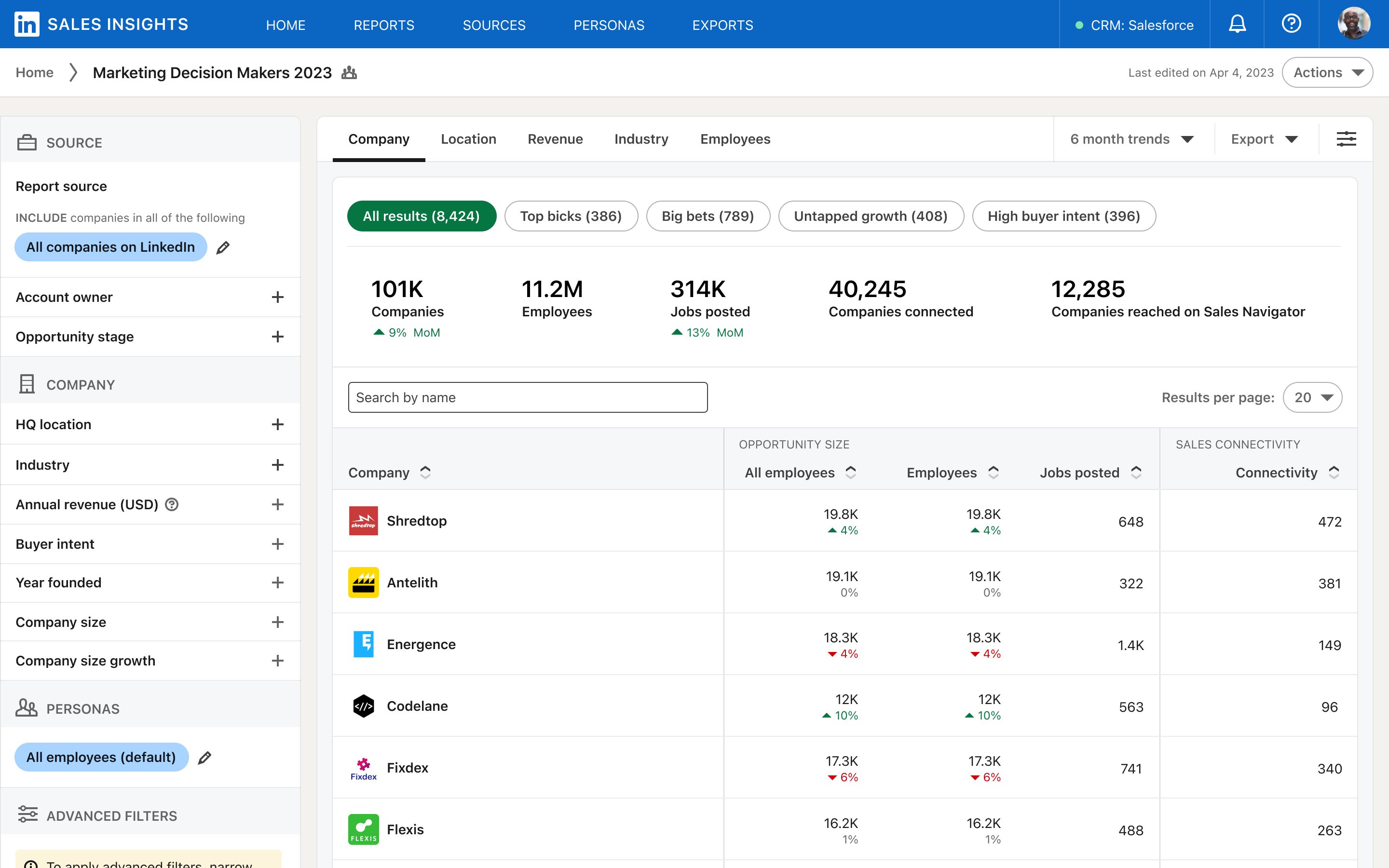
Task: Select Top bicks filter pill
Action: click(x=571, y=216)
